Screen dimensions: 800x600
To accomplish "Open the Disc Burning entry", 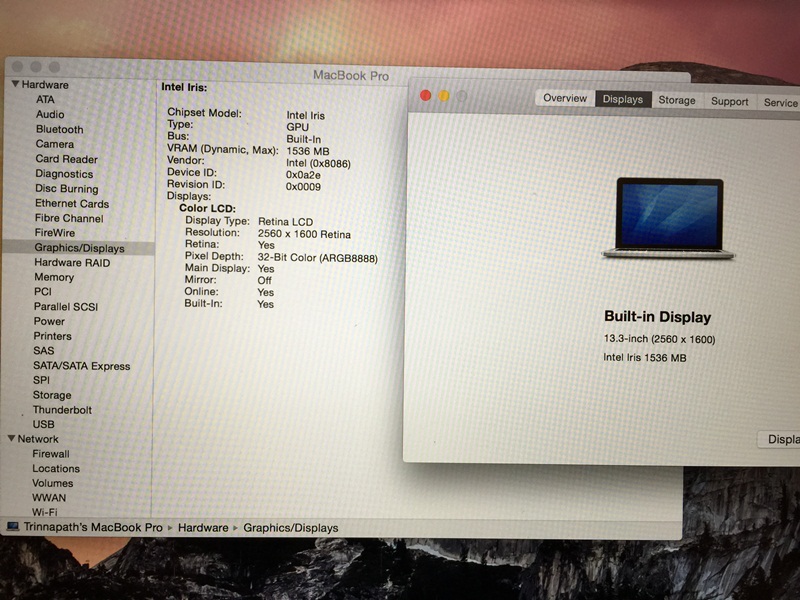I will point(66,189).
